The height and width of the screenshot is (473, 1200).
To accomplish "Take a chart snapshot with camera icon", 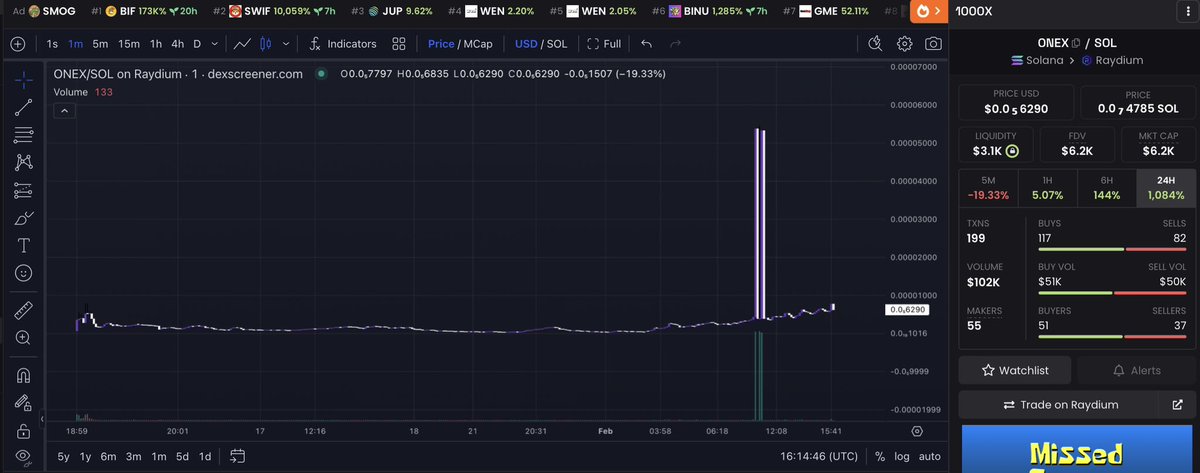I will click(x=933, y=44).
